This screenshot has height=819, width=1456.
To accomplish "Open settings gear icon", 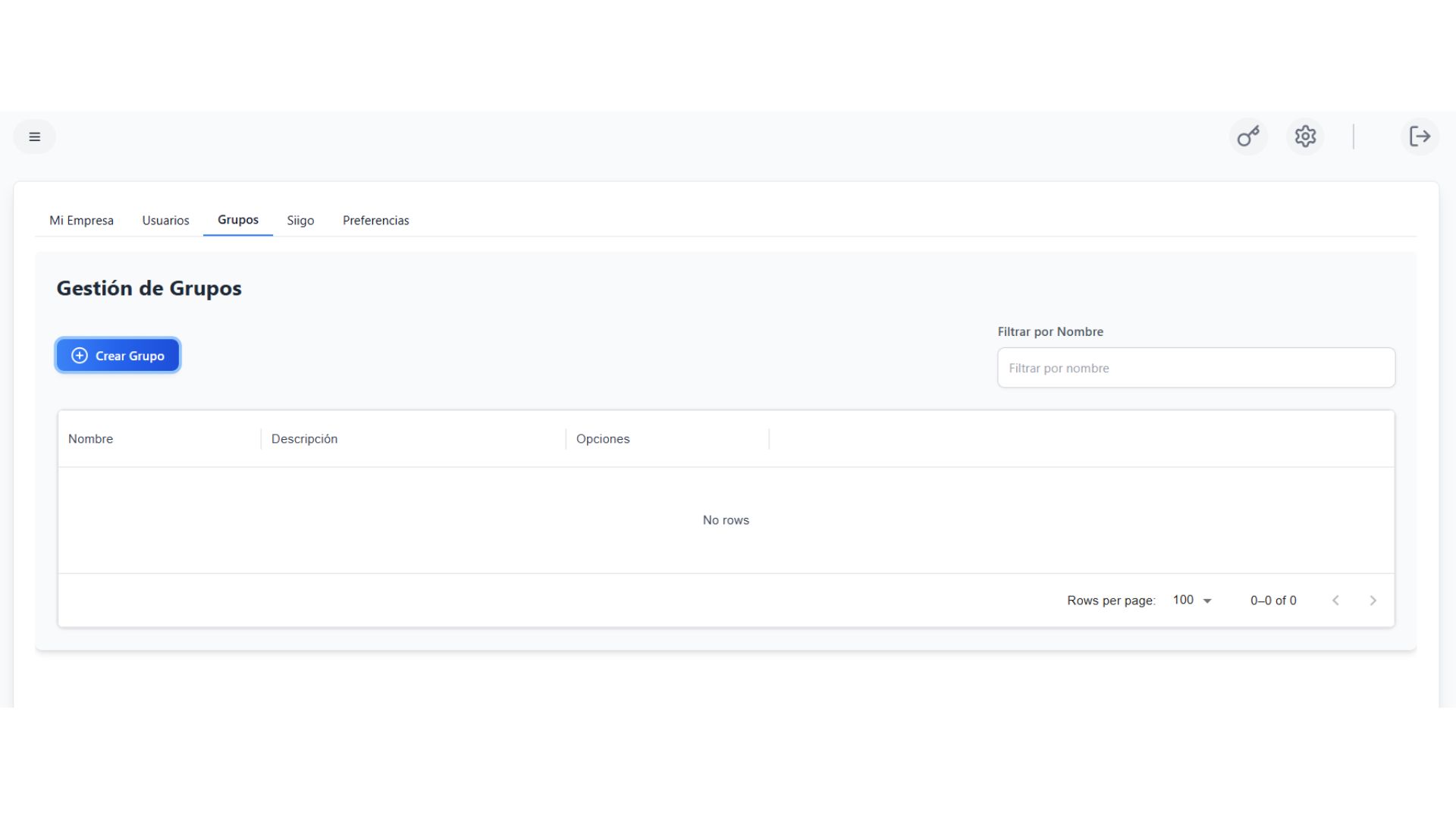I will (x=1305, y=136).
